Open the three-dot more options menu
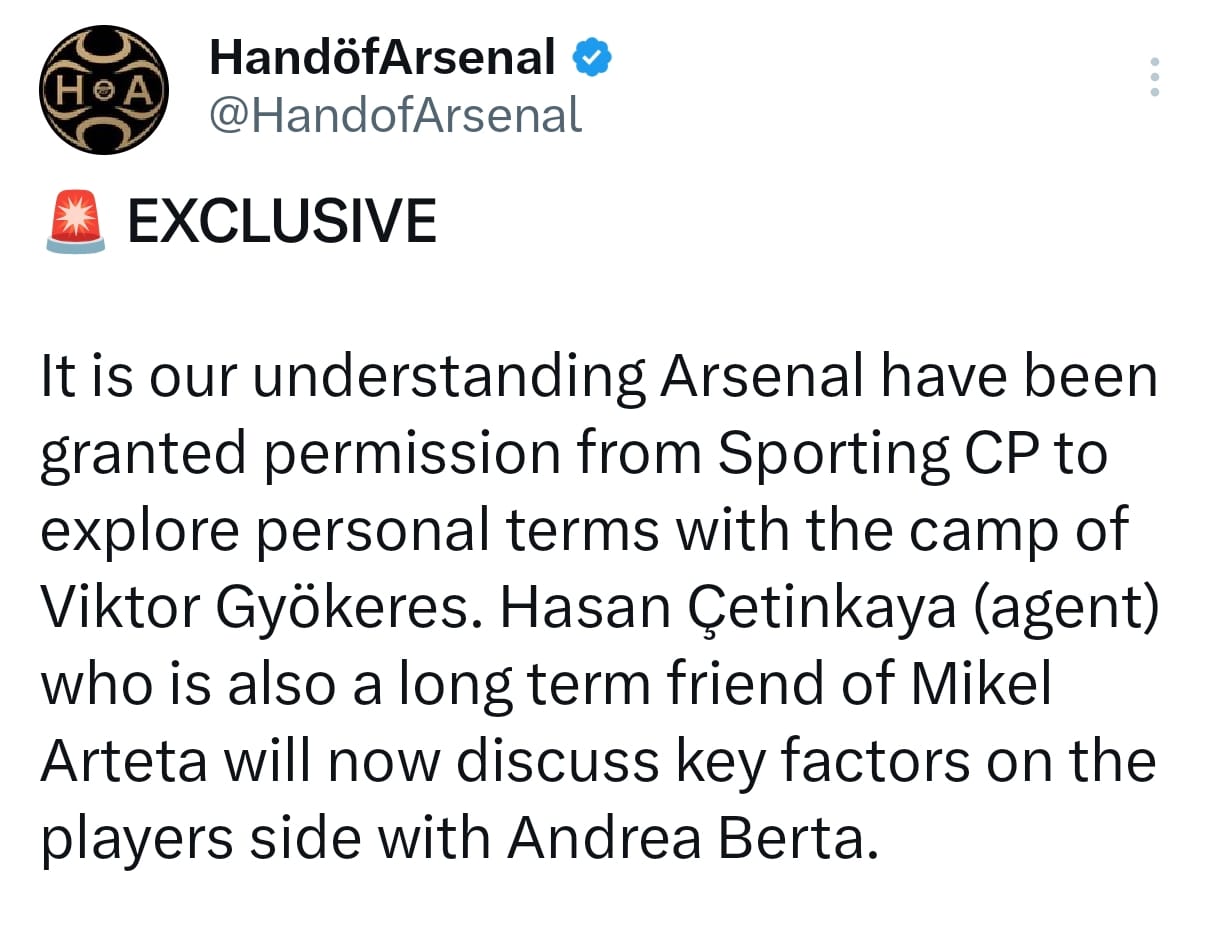Screen dimensions: 1220x927 tap(1154, 77)
